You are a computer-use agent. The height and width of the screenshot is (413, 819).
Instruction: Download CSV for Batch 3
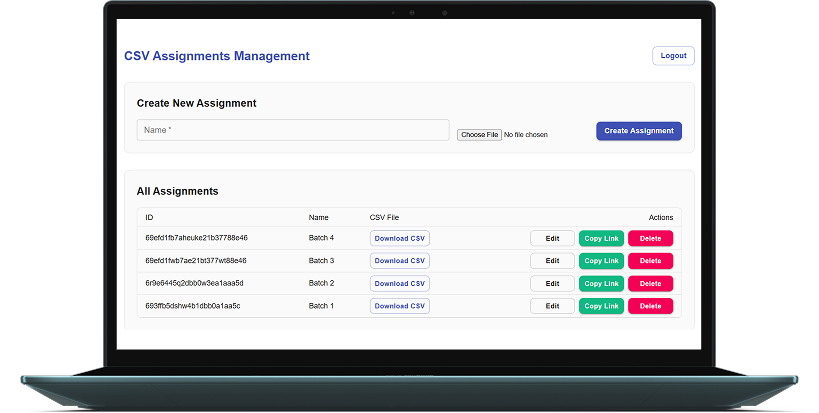coord(400,261)
